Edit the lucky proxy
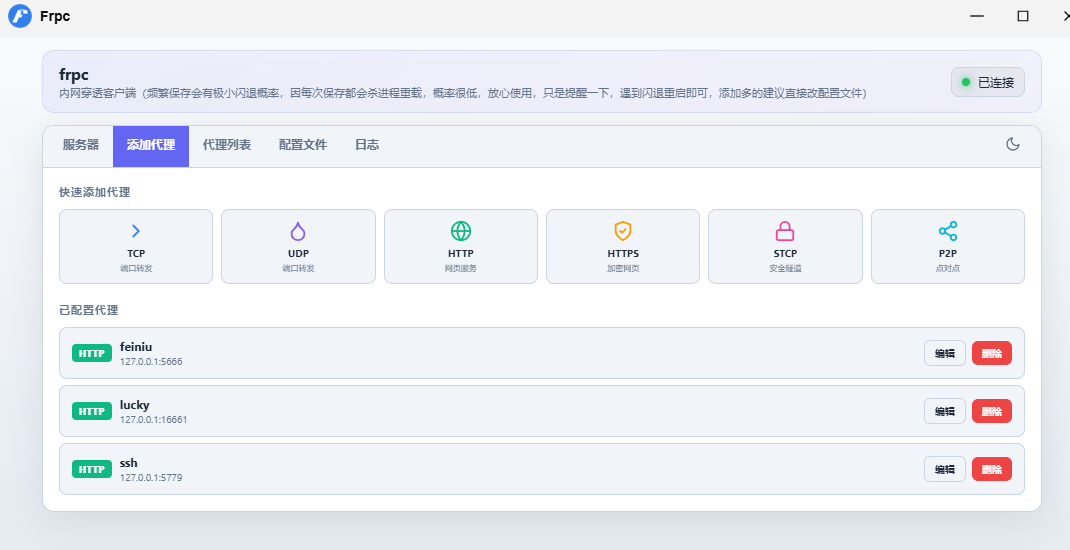The height and width of the screenshot is (550, 1070). point(944,411)
